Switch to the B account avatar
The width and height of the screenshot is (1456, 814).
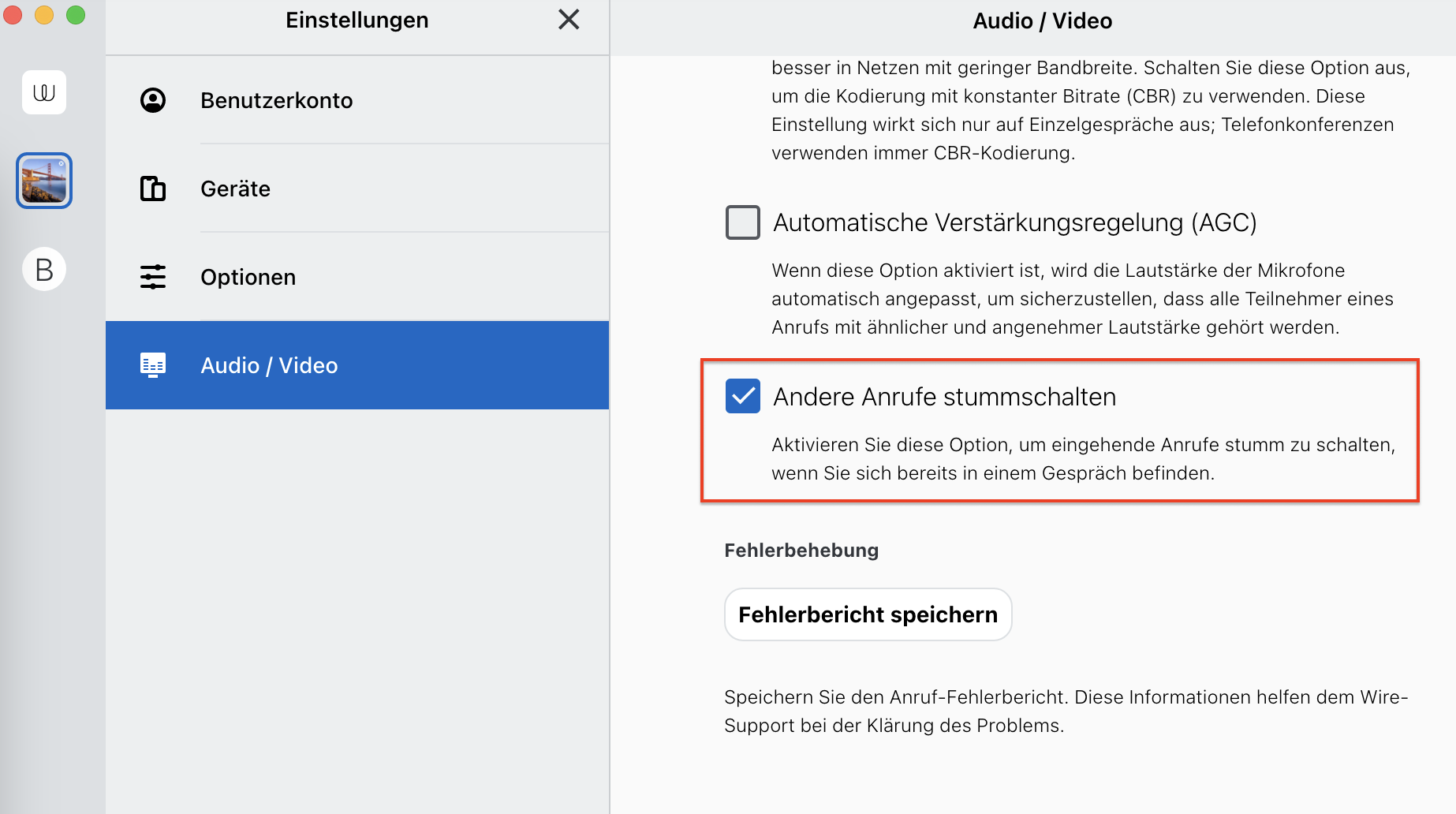pyautogui.click(x=44, y=269)
